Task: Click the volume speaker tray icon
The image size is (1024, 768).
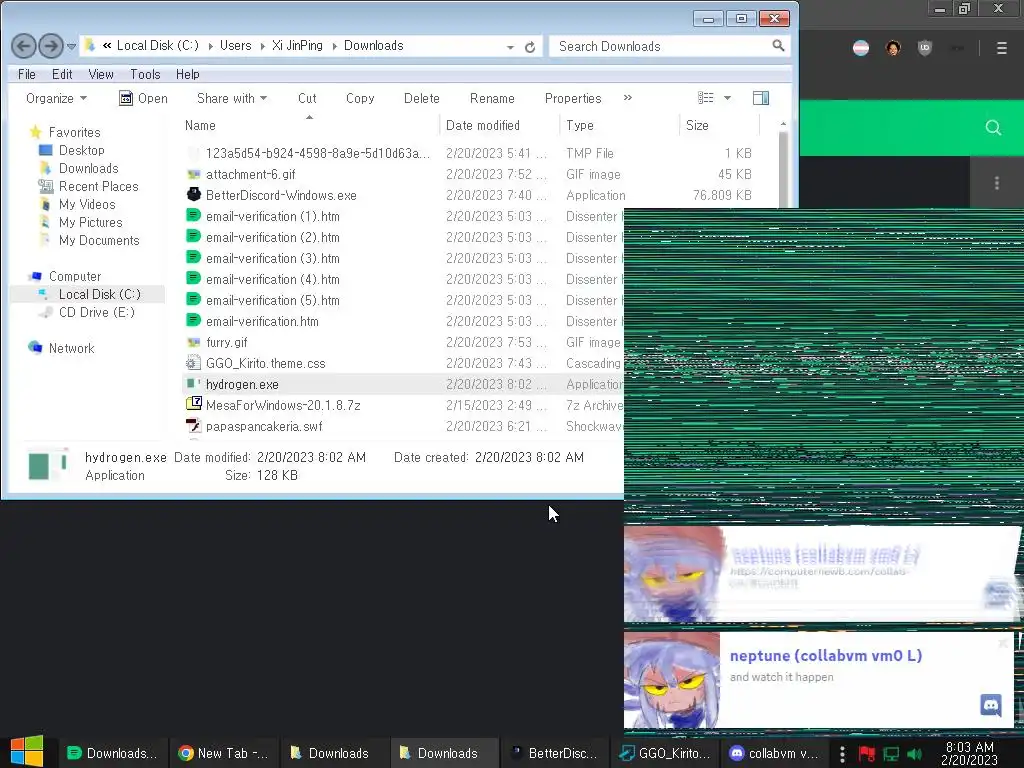Action: coord(914,754)
